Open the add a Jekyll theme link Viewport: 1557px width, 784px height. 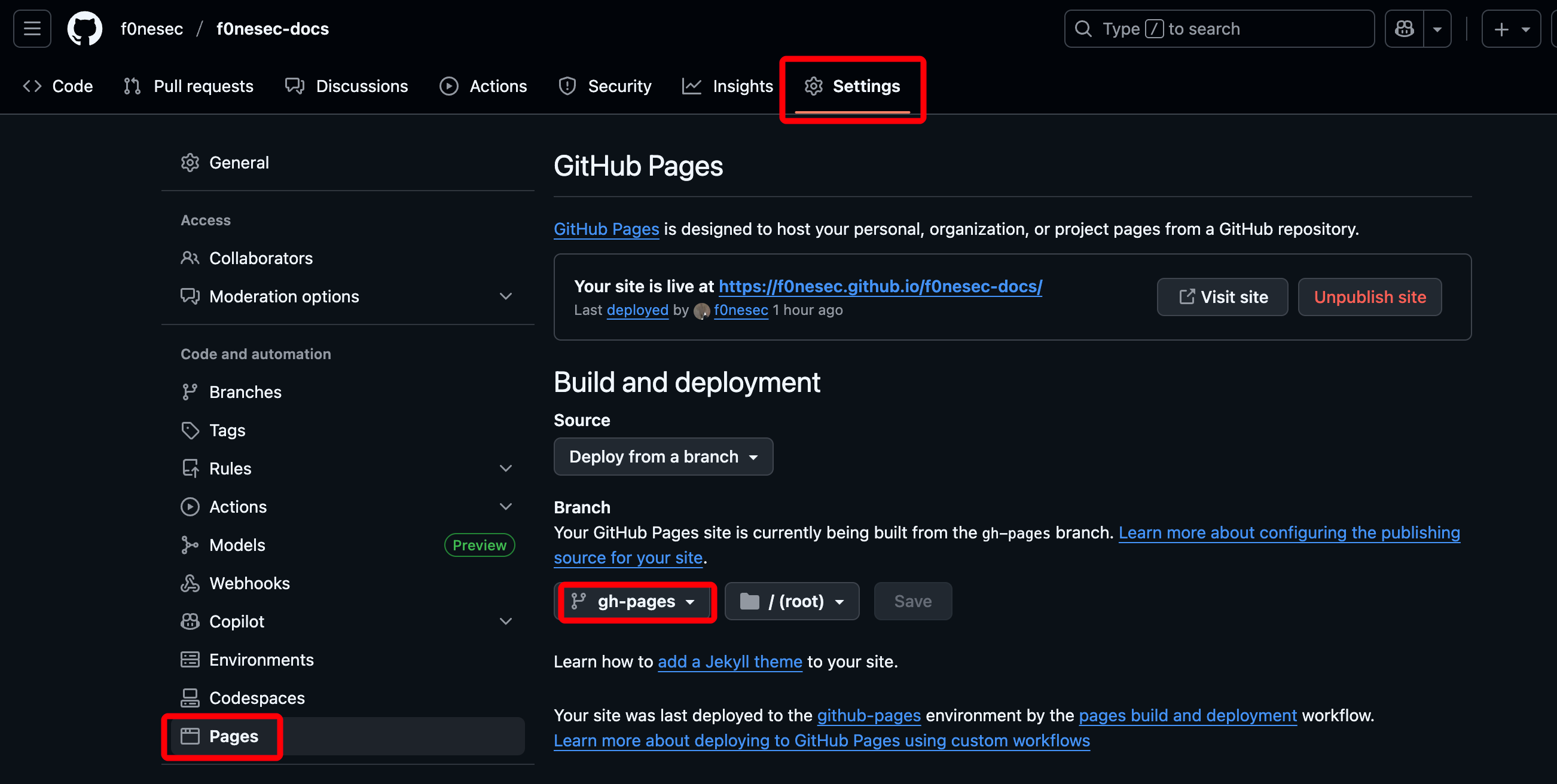[729, 661]
